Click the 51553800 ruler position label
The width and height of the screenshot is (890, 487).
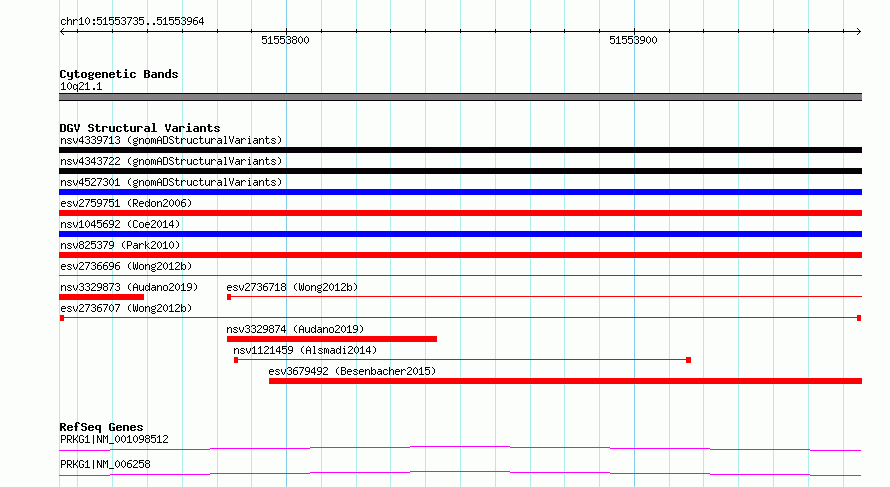[x=285, y=40]
